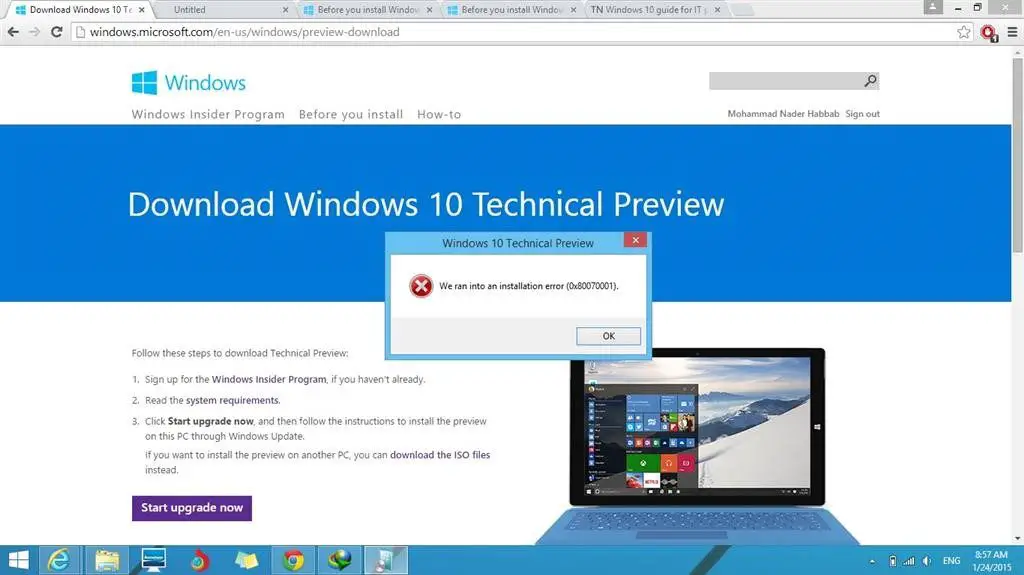Click the page search input field
Image resolution: width=1024 pixels, height=575 pixels.
tap(786, 81)
